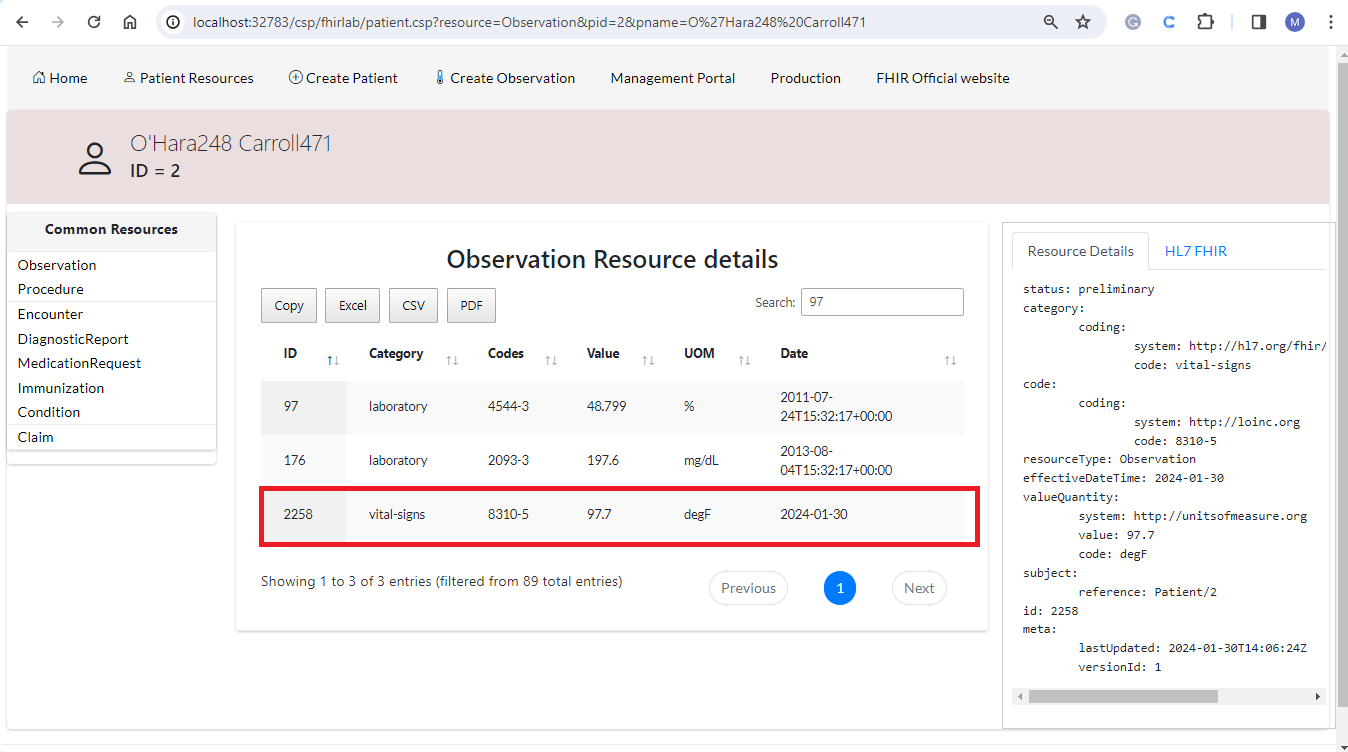The image size is (1348, 752).
Task: Open the zoom magnifier icon in address bar
Action: tap(1051, 22)
